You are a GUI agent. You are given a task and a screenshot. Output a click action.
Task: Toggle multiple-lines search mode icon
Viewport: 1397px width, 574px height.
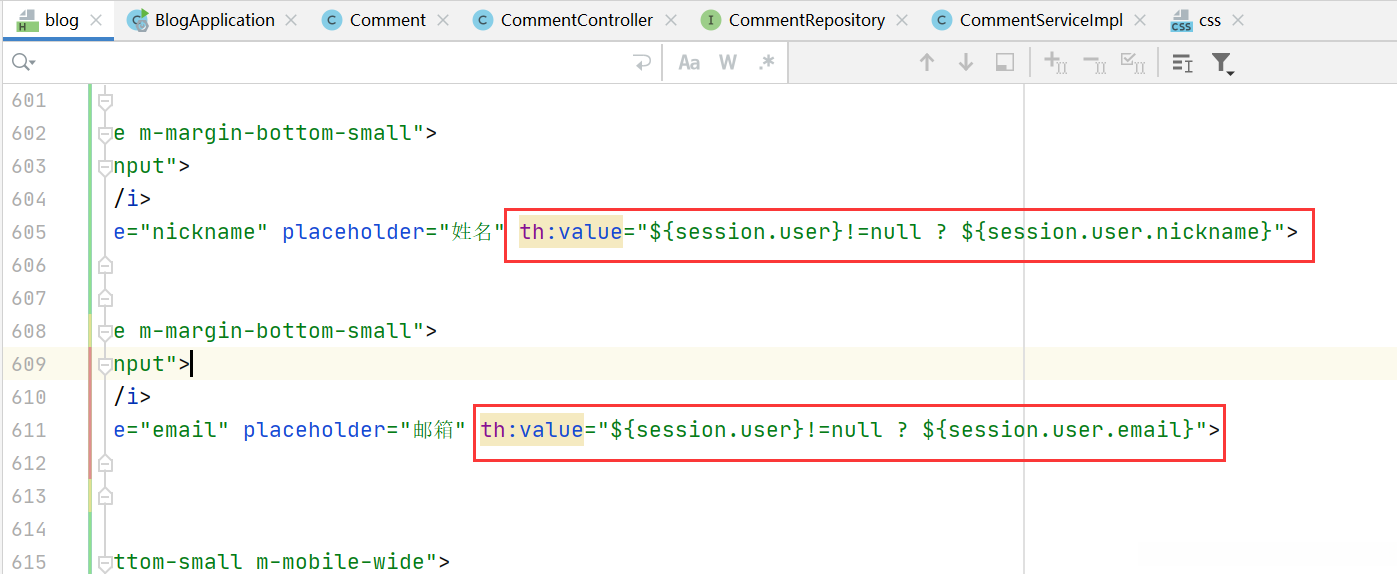(x=1183, y=63)
